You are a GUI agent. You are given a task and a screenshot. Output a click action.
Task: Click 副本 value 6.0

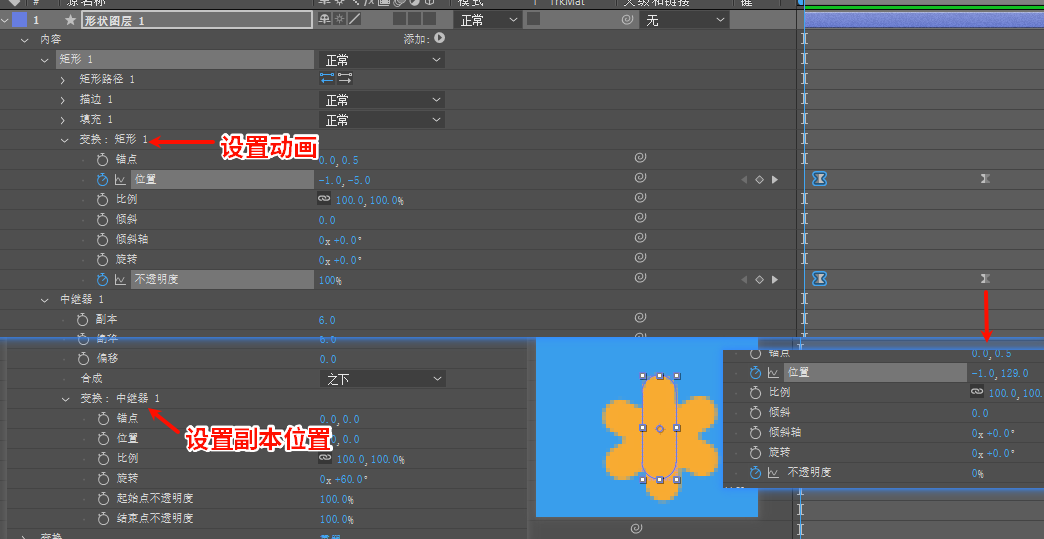click(x=327, y=319)
